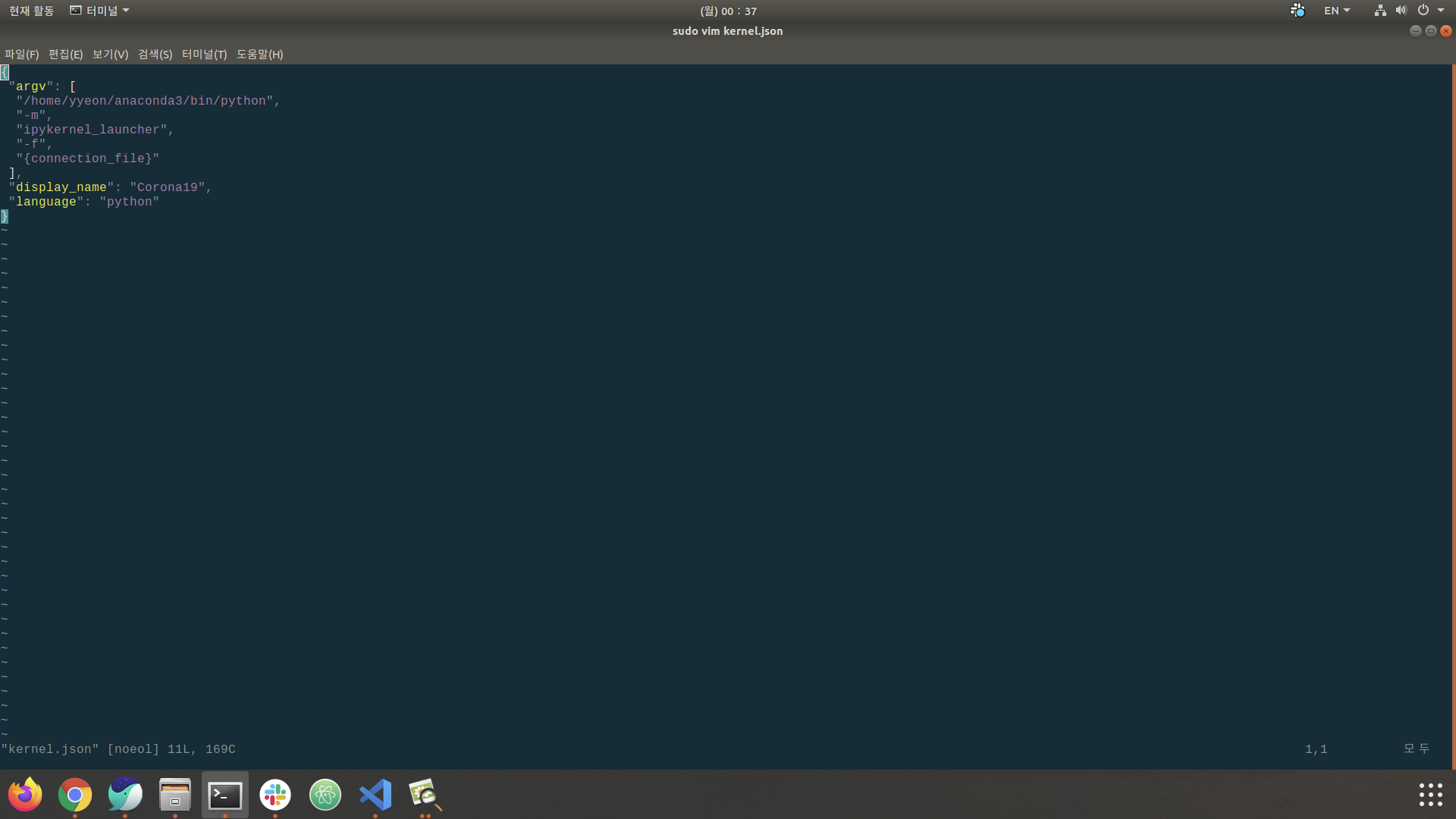This screenshot has height=819, width=1456.
Task: Open Slack from the dock
Action: tap(275, 795)
